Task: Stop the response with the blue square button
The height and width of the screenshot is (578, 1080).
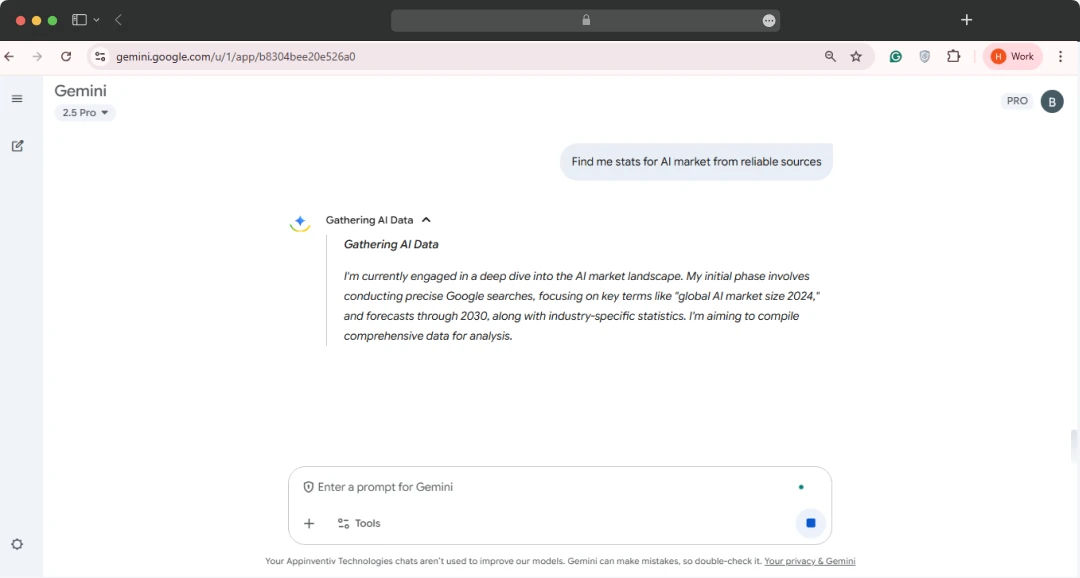Action: [811, 523]
